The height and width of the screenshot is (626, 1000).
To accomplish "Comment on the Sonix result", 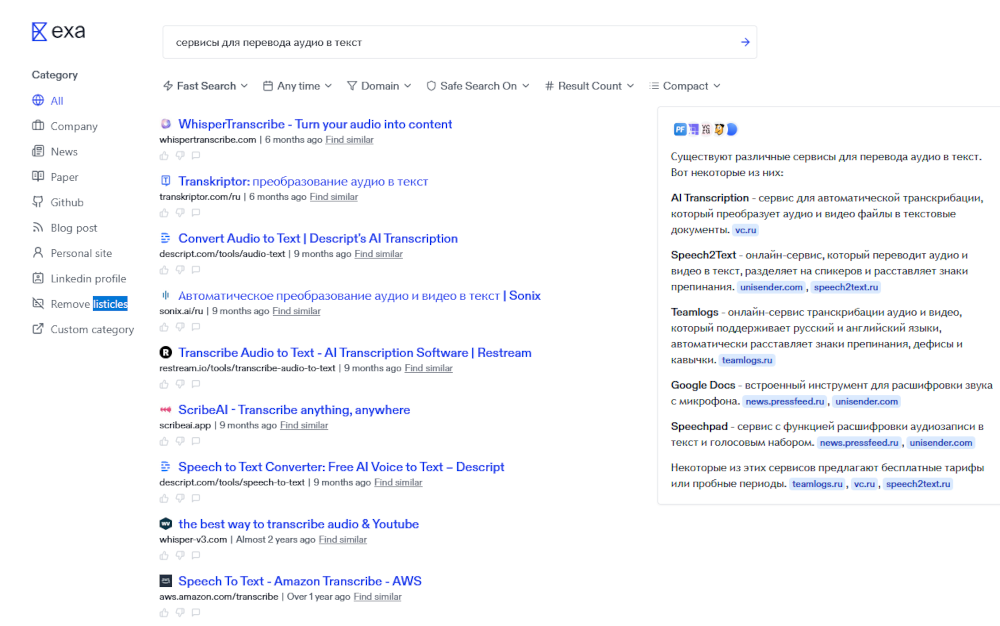I will click(x=196, y=327).
